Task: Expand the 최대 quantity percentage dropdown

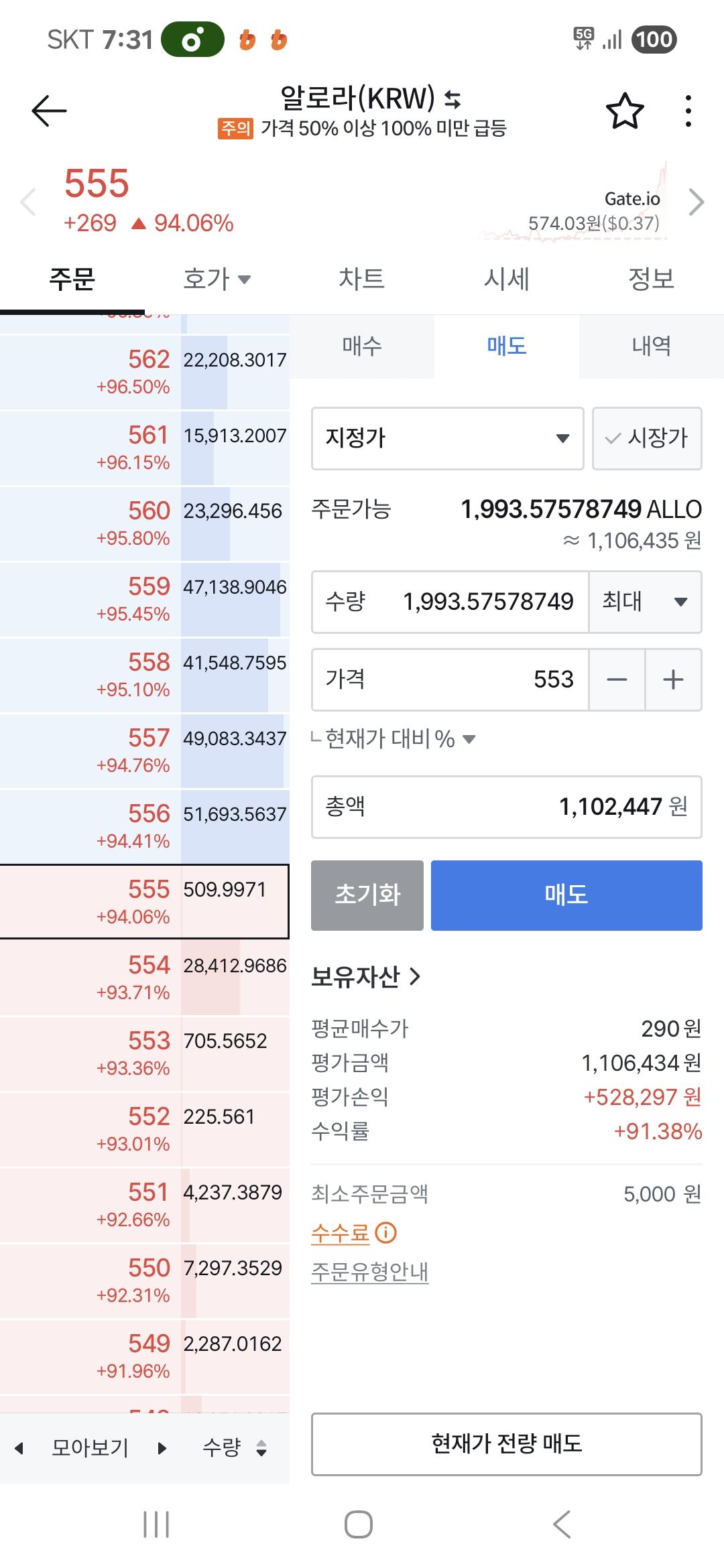Action: point(645,602)
